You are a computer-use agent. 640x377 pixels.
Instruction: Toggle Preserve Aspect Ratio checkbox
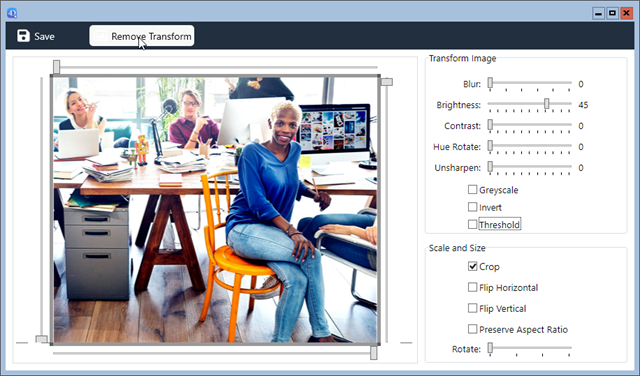472,329
